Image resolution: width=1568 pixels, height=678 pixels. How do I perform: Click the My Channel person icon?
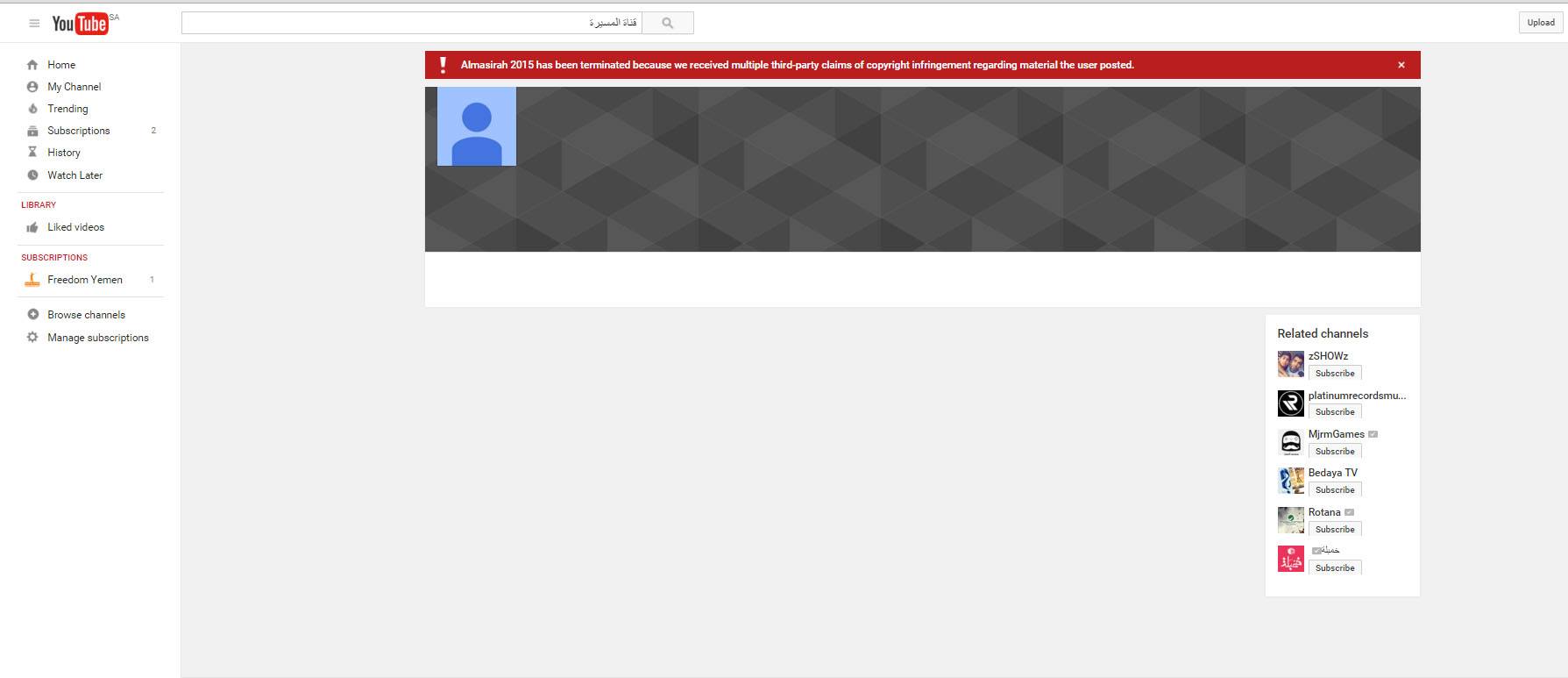(x=32, y=87)
